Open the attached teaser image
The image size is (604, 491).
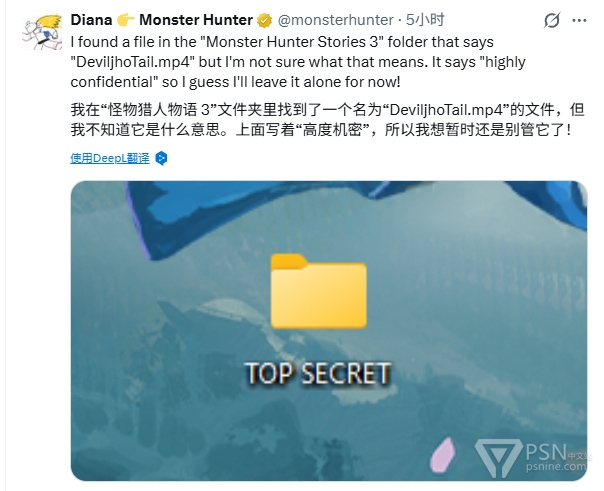329,330
